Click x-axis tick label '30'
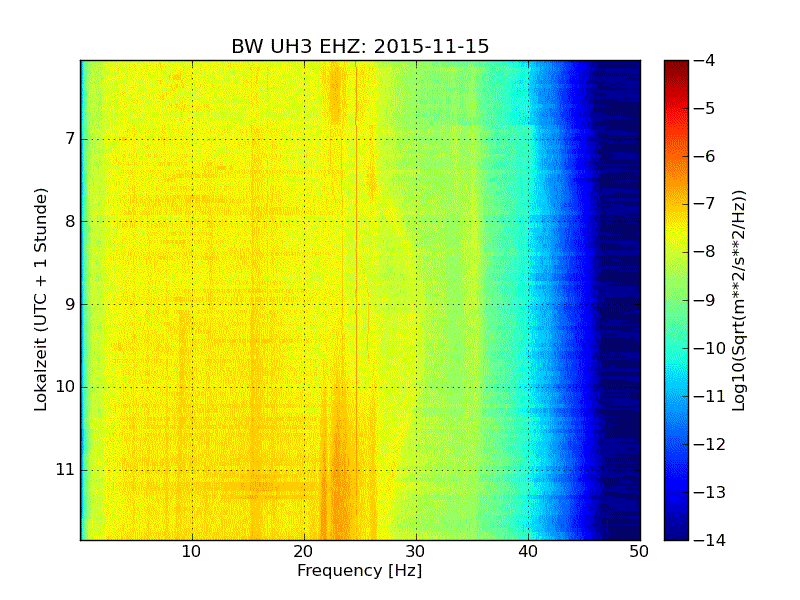Screen dimensions: 800x600 (x=416, y=552)
